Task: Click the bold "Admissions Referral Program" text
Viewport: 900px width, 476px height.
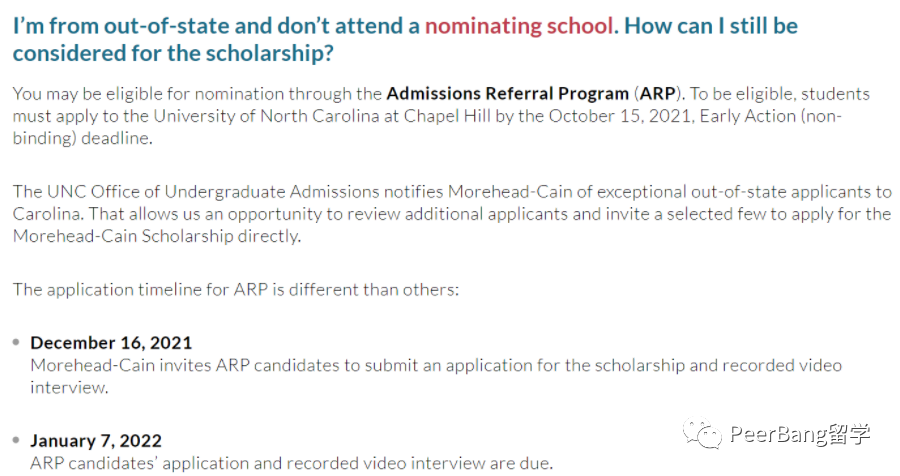Action: pos(508,94)
